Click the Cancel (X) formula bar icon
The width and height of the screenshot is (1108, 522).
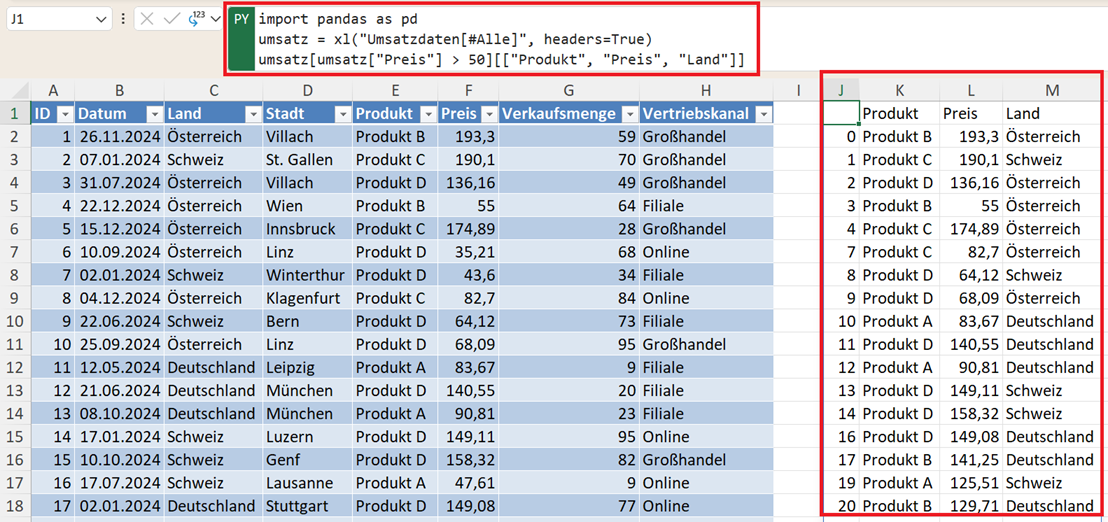(x=147, y=19)
